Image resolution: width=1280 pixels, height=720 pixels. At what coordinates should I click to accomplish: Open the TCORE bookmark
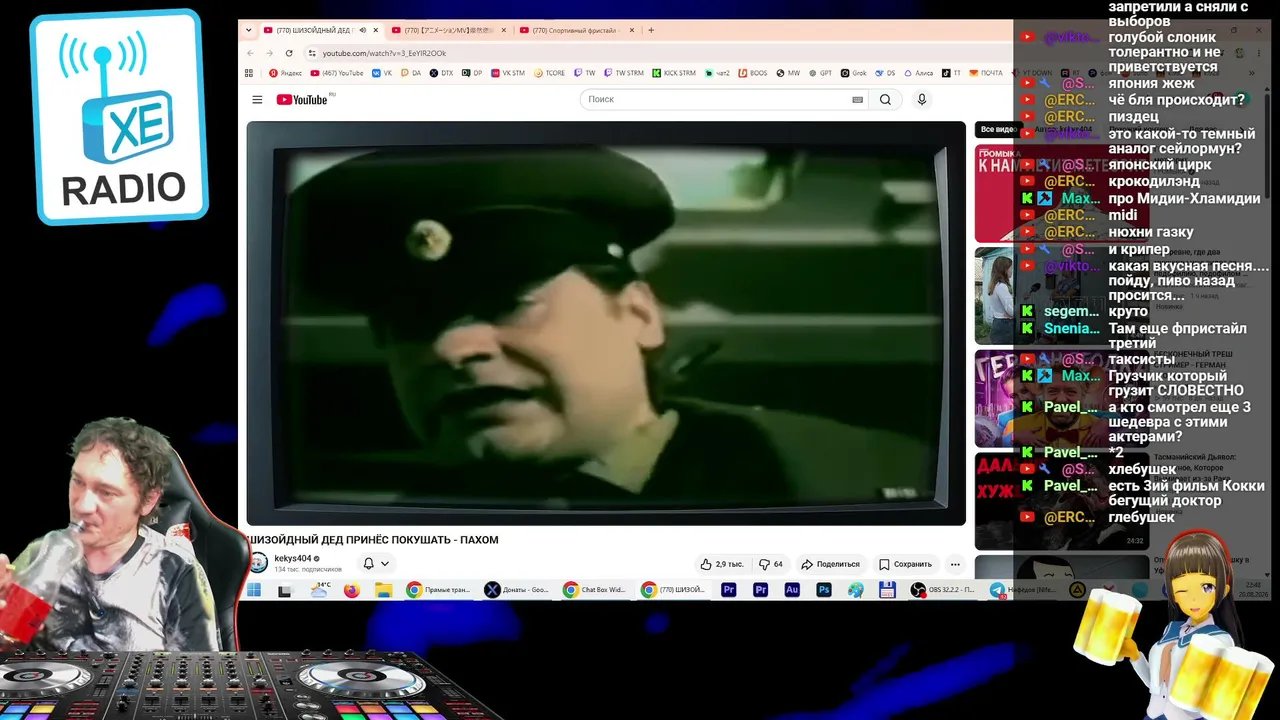[550, 73]
